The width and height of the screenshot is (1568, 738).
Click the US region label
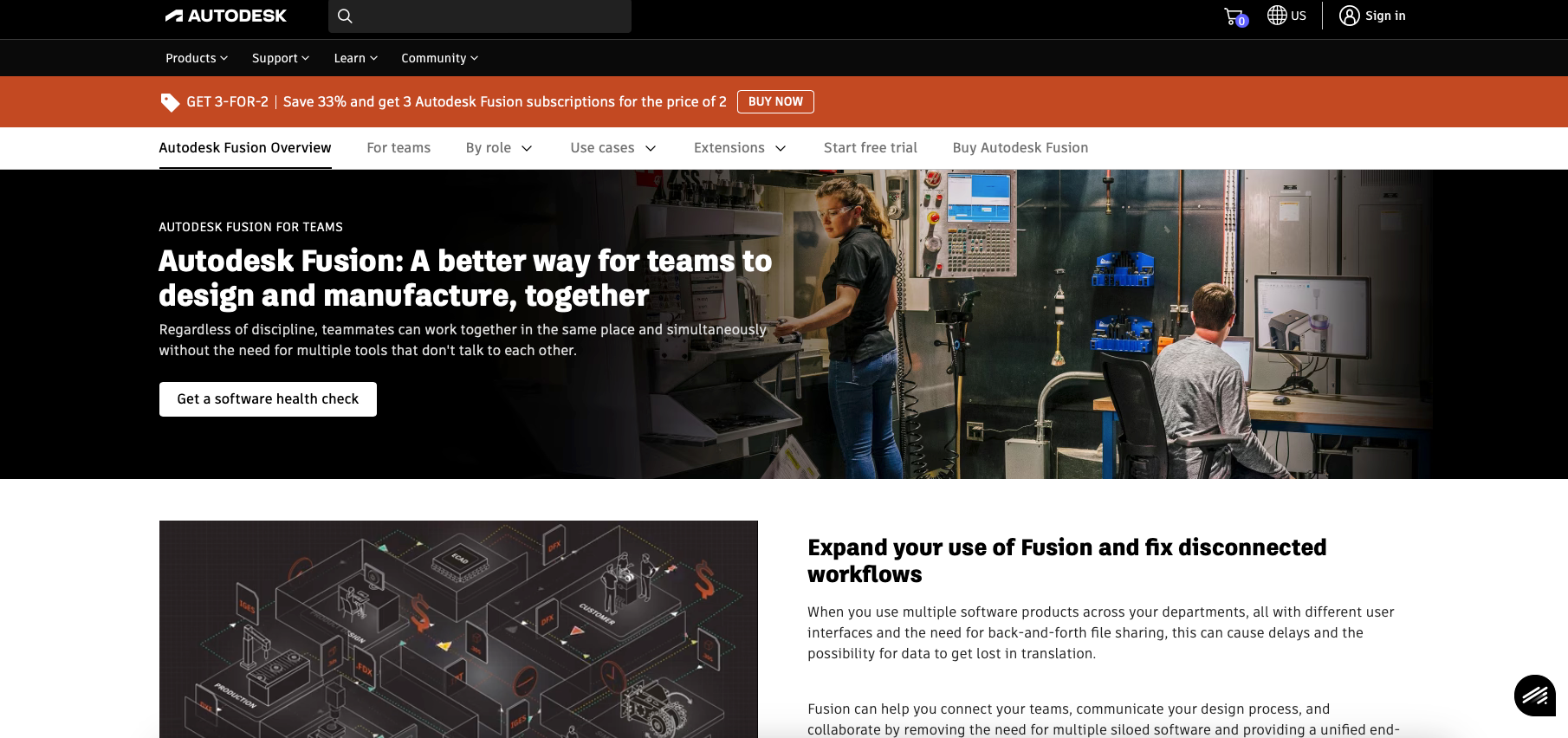point(1298,16)
